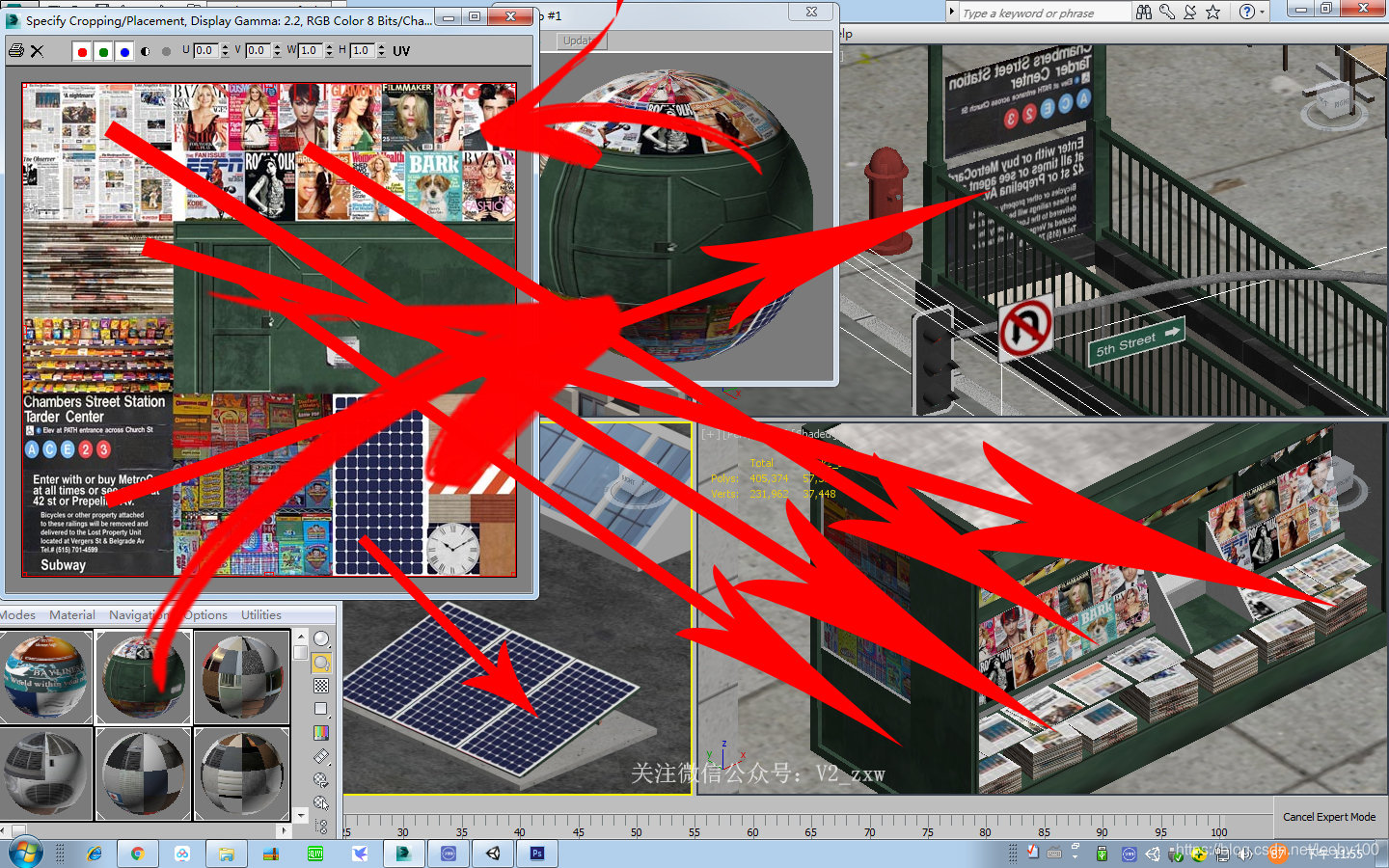Click the Sample UV Tiling icon

pyautogui.click(x=321, y=709)
